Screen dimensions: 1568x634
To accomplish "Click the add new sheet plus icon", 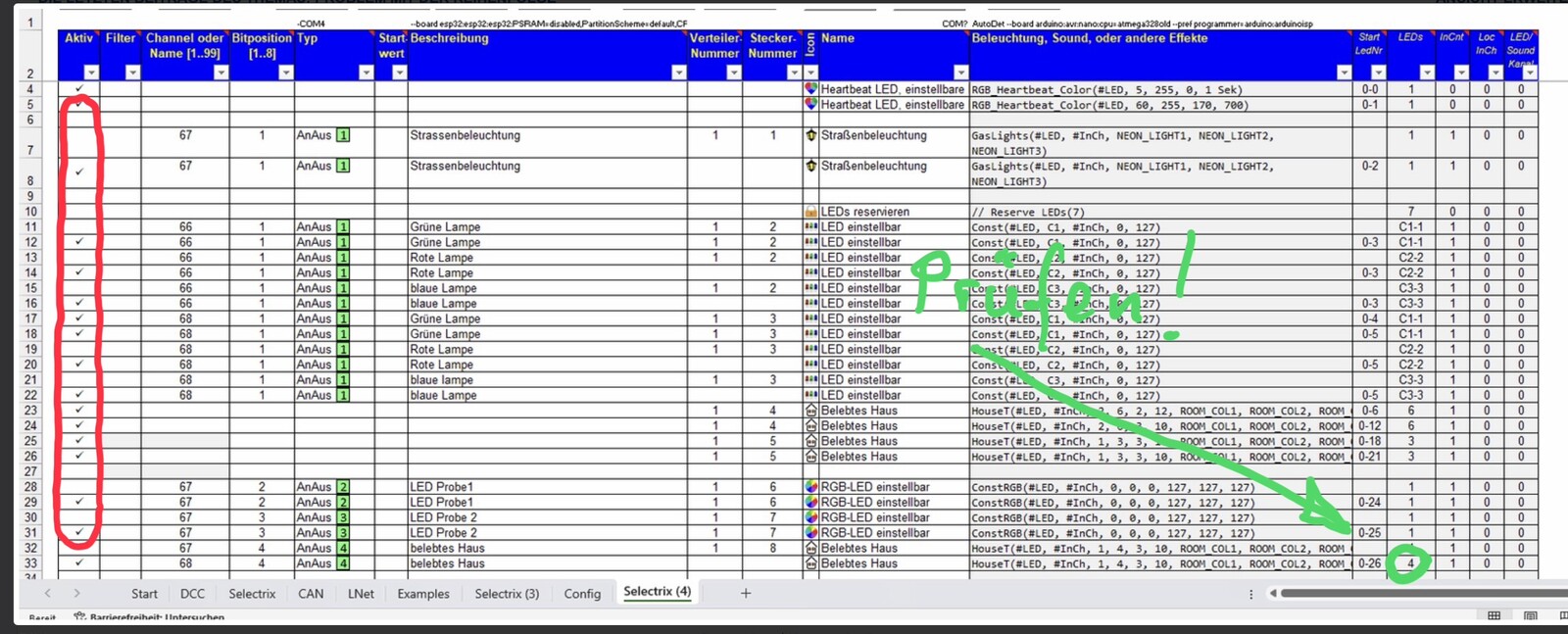I will [746, 593].
